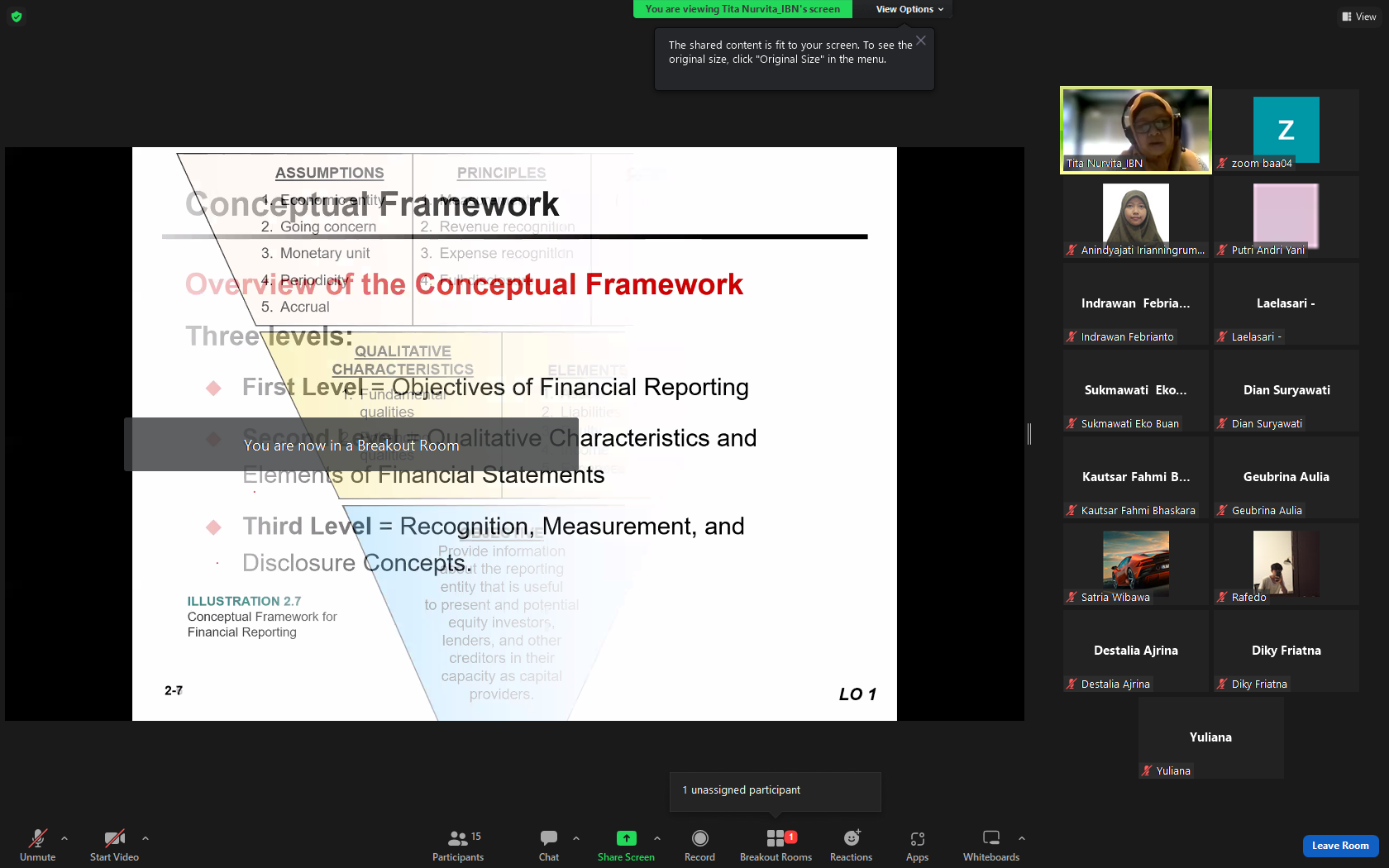Screen dimensions: 1389x868
Task: Click the 'LO 1' label on the slide
Action: pyautogui.click(x=857, y=694)
